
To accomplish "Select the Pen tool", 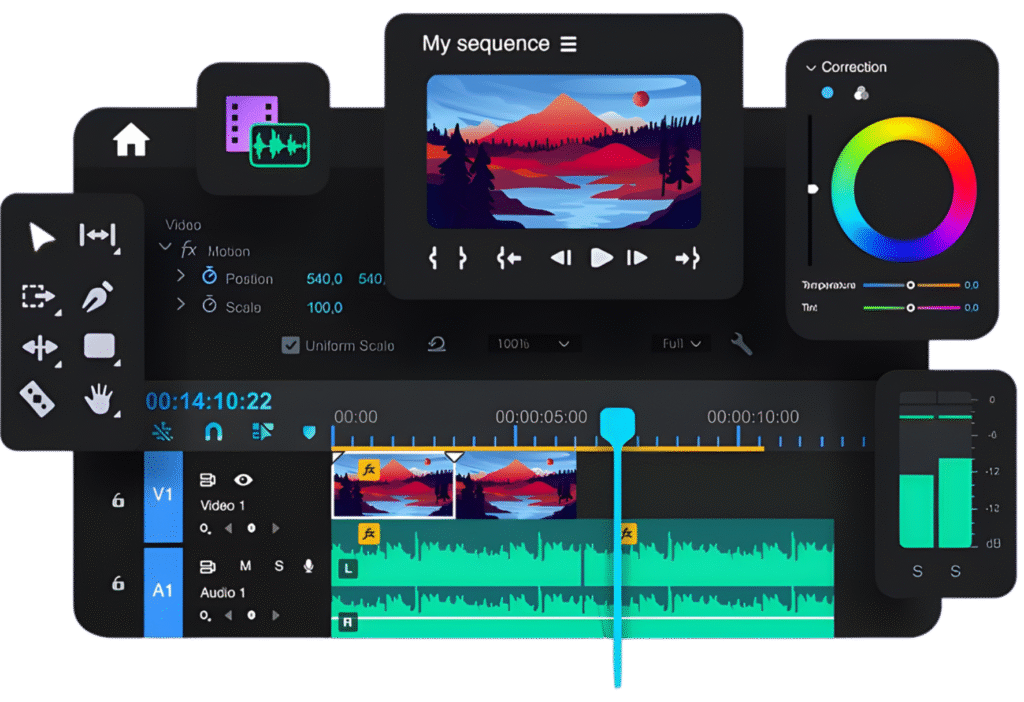I will [x=97, y=296].
